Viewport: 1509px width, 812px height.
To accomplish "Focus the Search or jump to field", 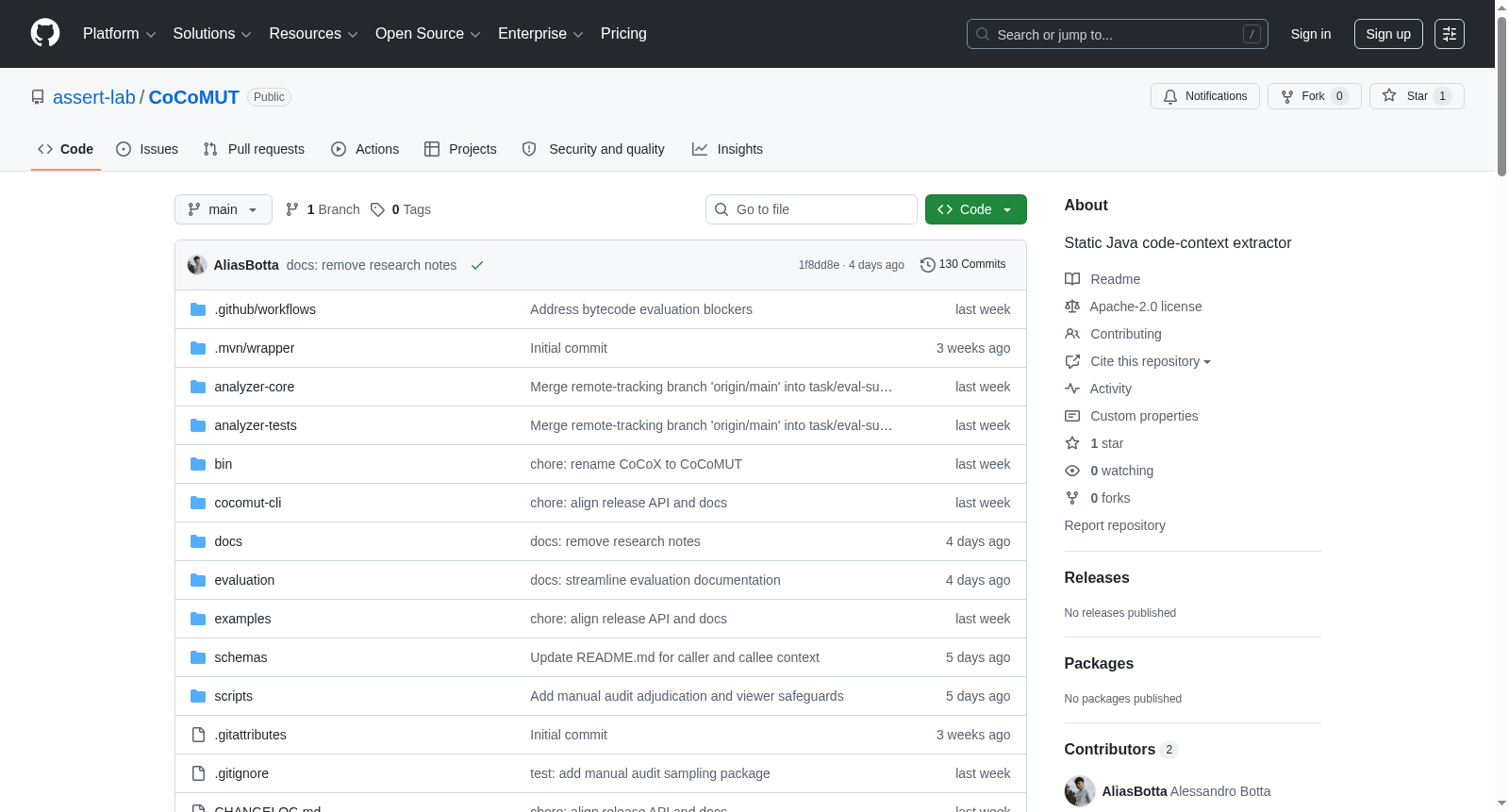I will pyautogui.click(x=1118, y=34).
